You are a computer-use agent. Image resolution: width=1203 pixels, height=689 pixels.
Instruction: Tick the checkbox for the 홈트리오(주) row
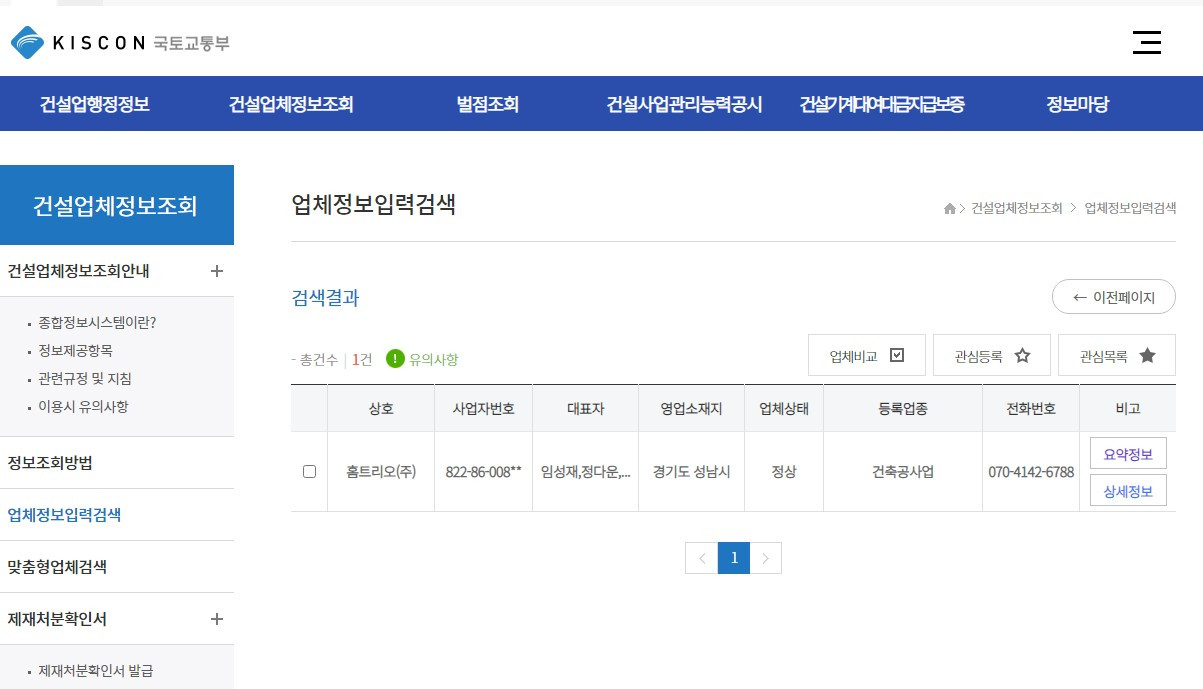coord(309,472)
